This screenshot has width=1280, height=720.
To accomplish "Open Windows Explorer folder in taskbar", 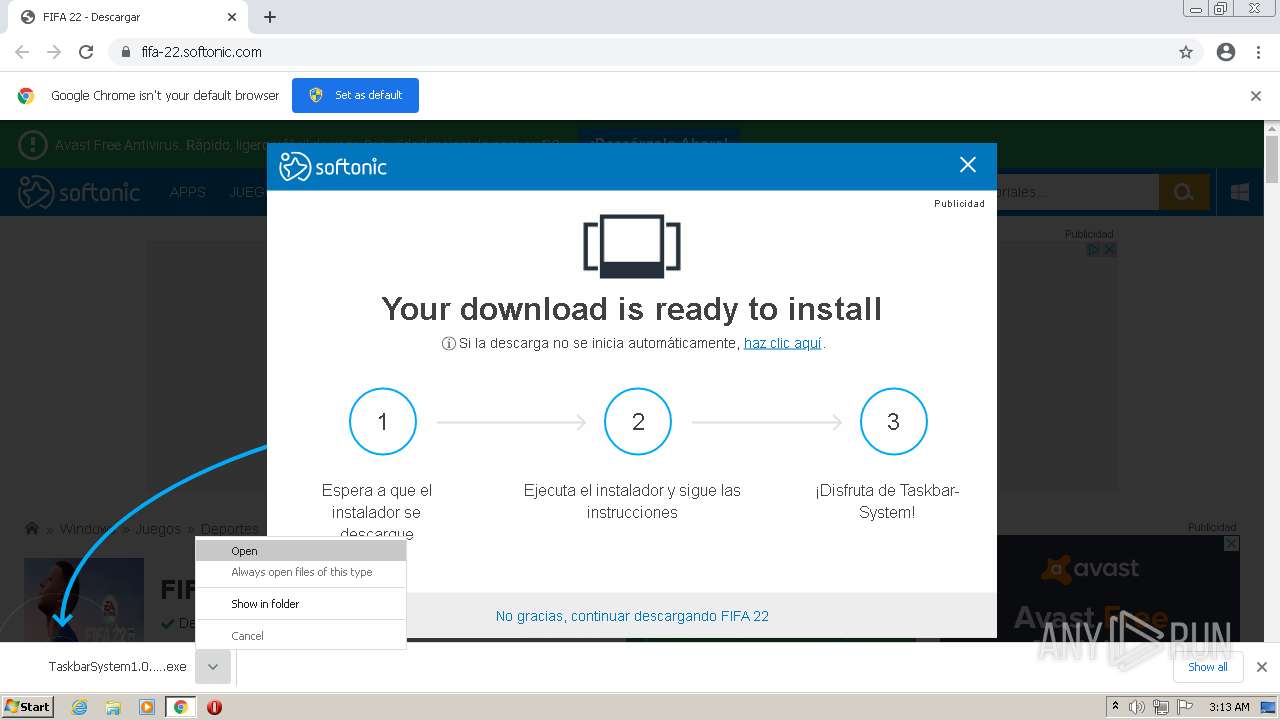I will [113, 707].
